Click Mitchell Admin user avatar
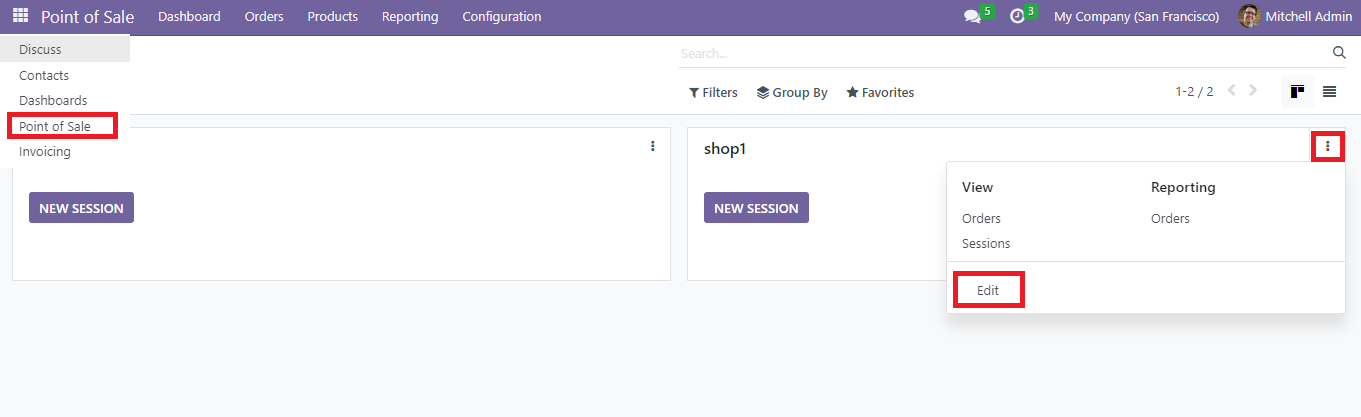 [1249, 17]
